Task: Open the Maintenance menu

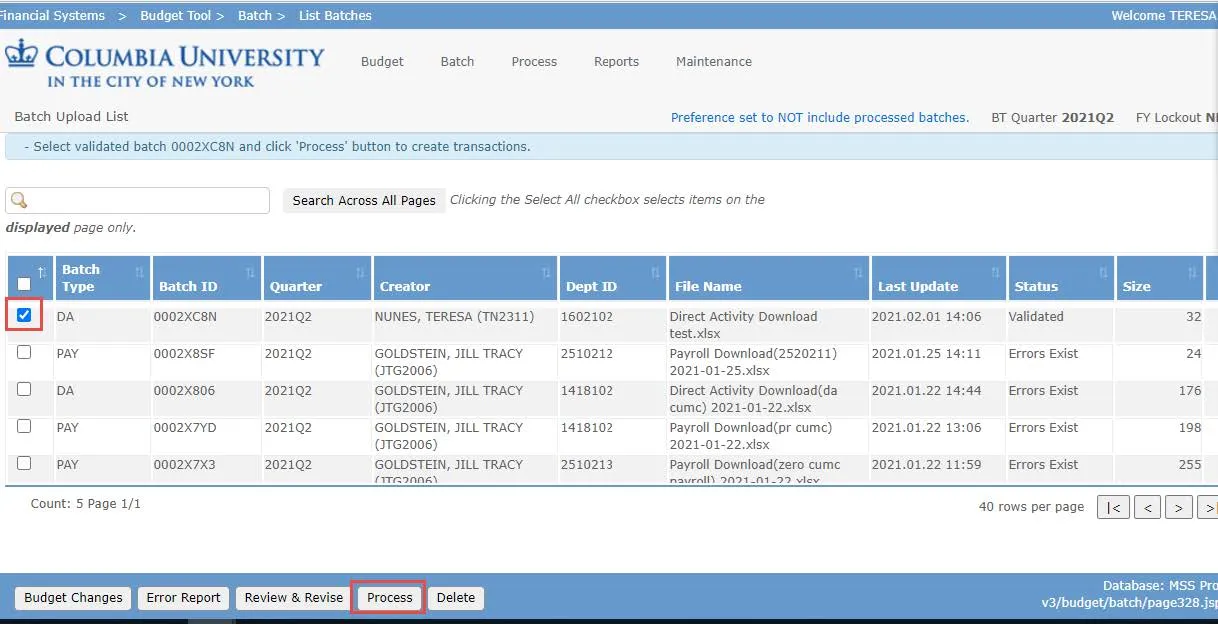Action: click(714, 61)
